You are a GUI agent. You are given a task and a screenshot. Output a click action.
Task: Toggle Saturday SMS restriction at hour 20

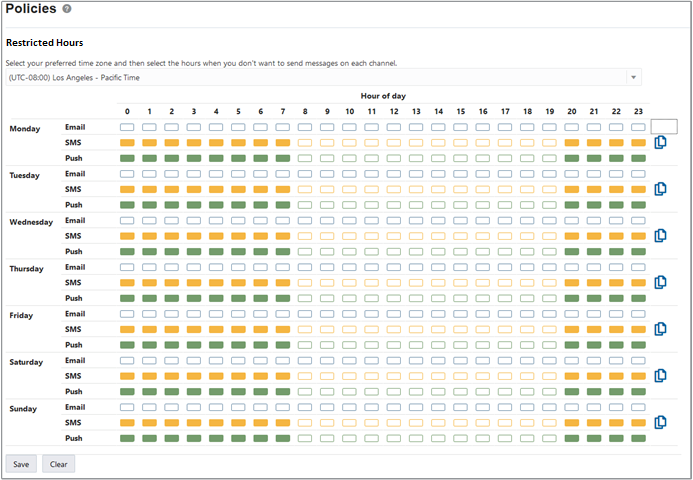(571, 376)
